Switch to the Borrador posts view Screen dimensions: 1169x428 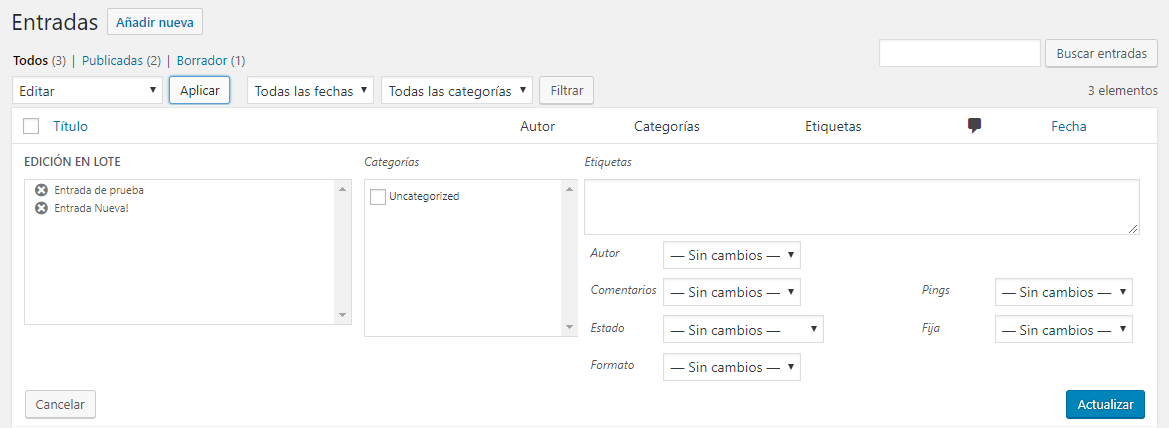point(209,60)
